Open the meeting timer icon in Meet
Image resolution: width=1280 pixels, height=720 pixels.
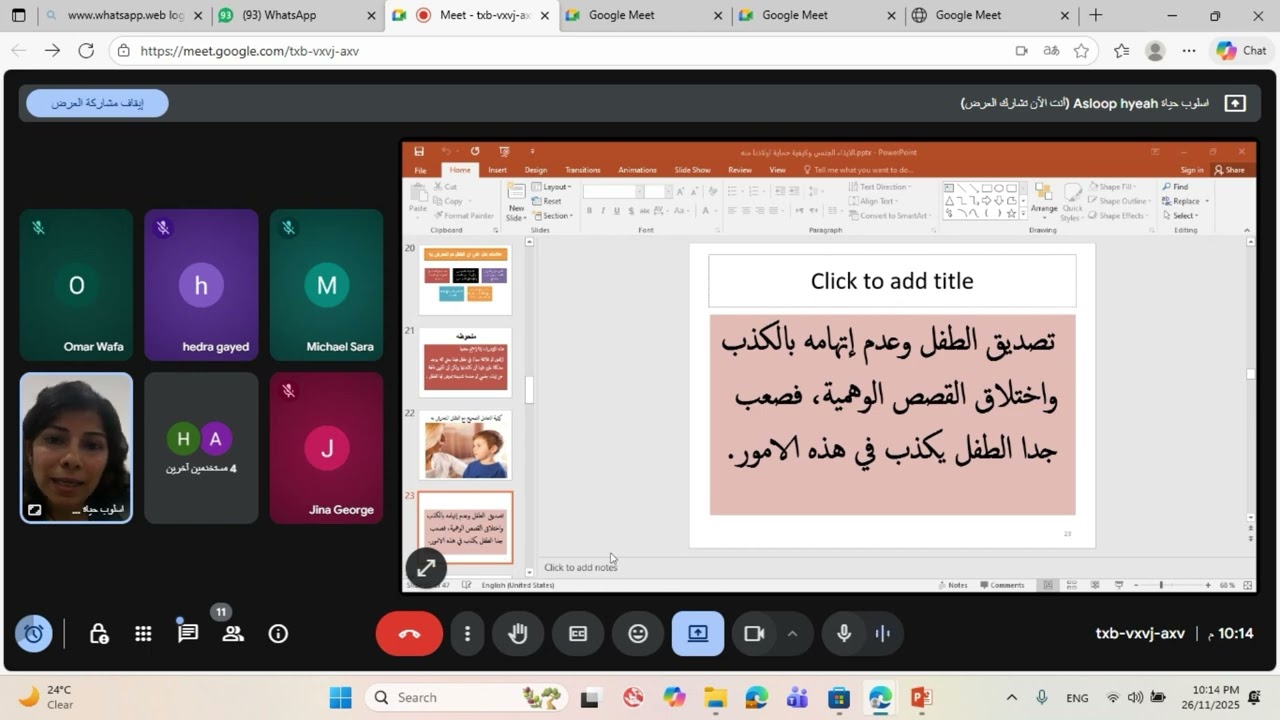(x=33, y=634)
